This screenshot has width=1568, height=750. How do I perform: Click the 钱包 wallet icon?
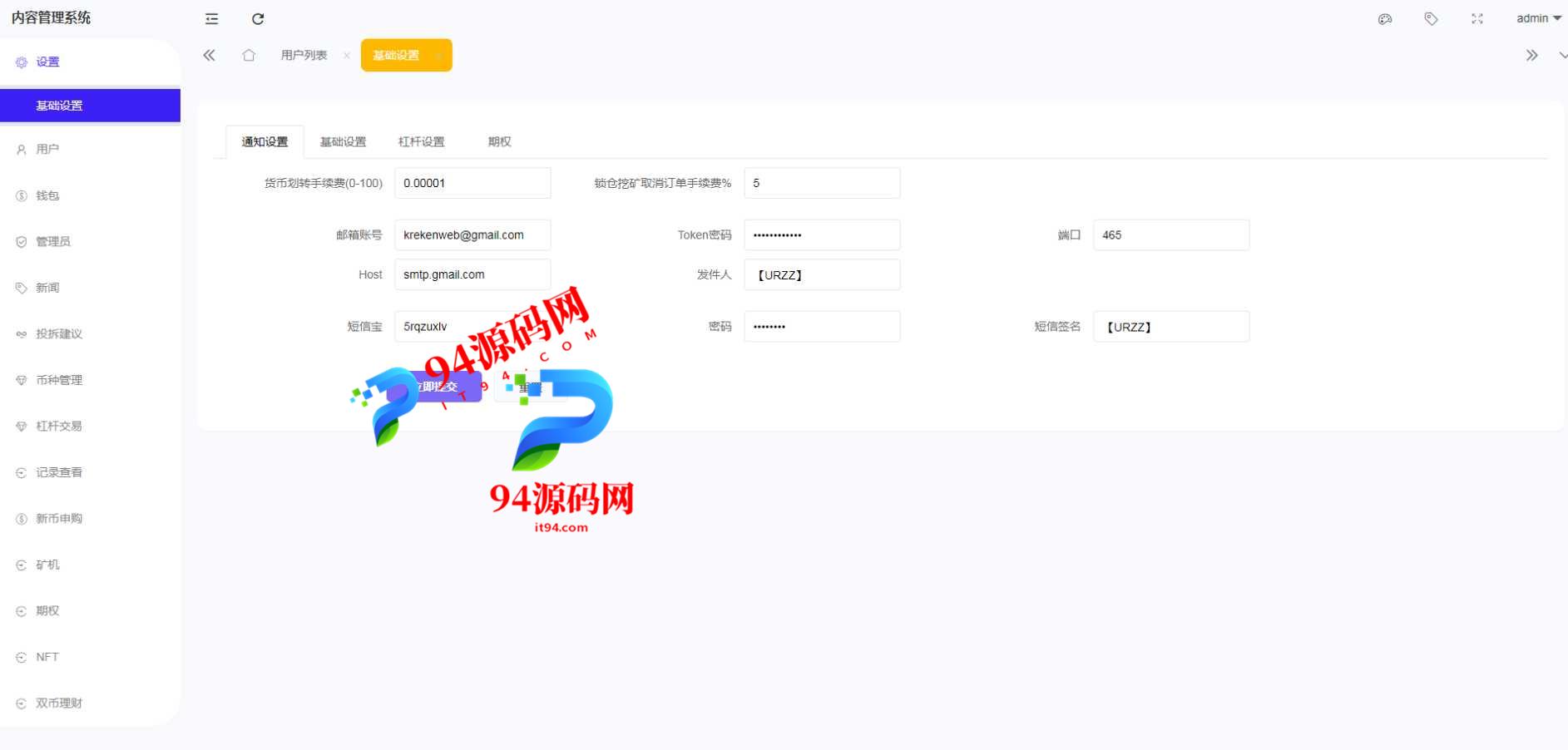[x=22, y=196]
